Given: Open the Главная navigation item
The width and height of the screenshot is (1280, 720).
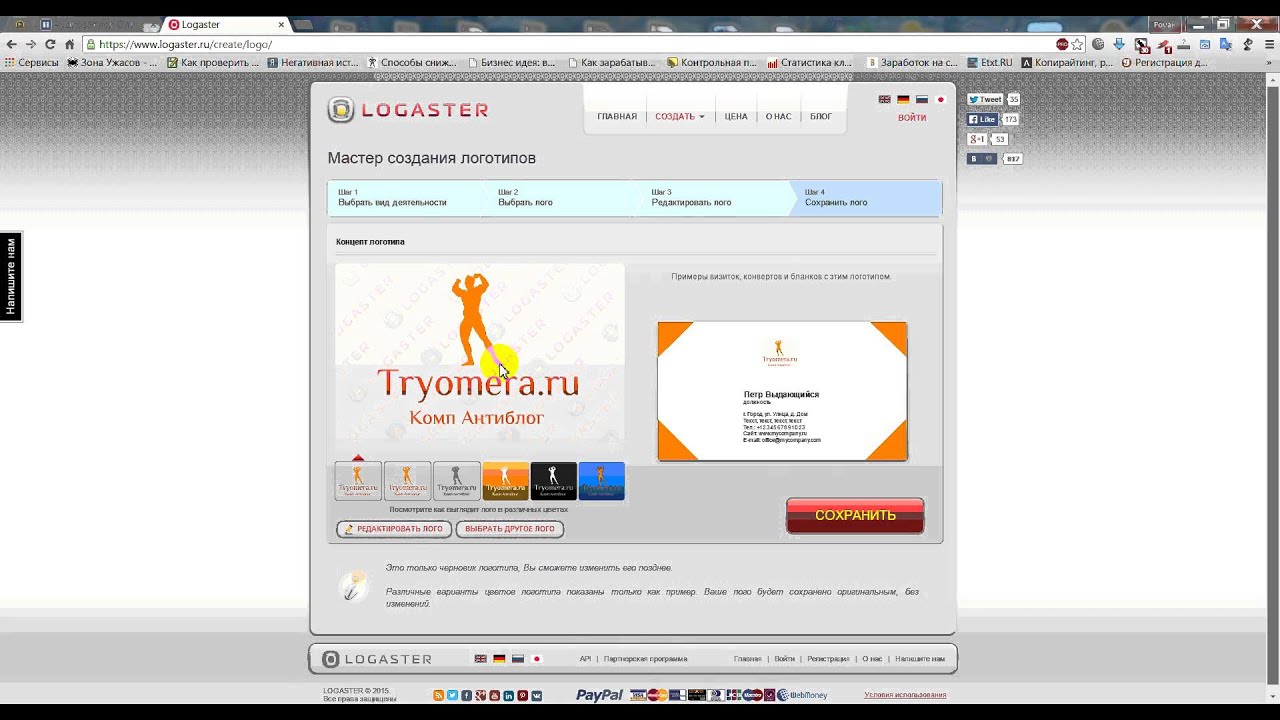Looking at the screenshot, I should click(x=617, y=117).
